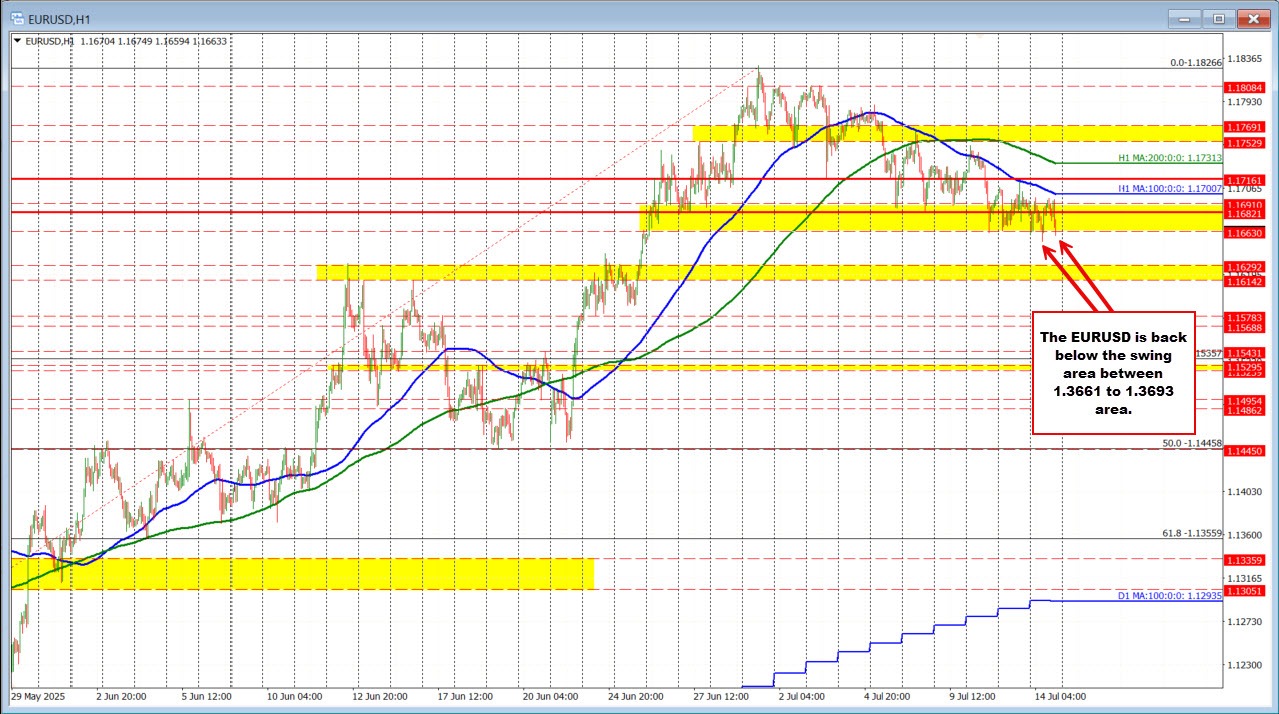
Task: Select the Fibonacci 0.0-1.18266 label
Action: click(1196, 62)
